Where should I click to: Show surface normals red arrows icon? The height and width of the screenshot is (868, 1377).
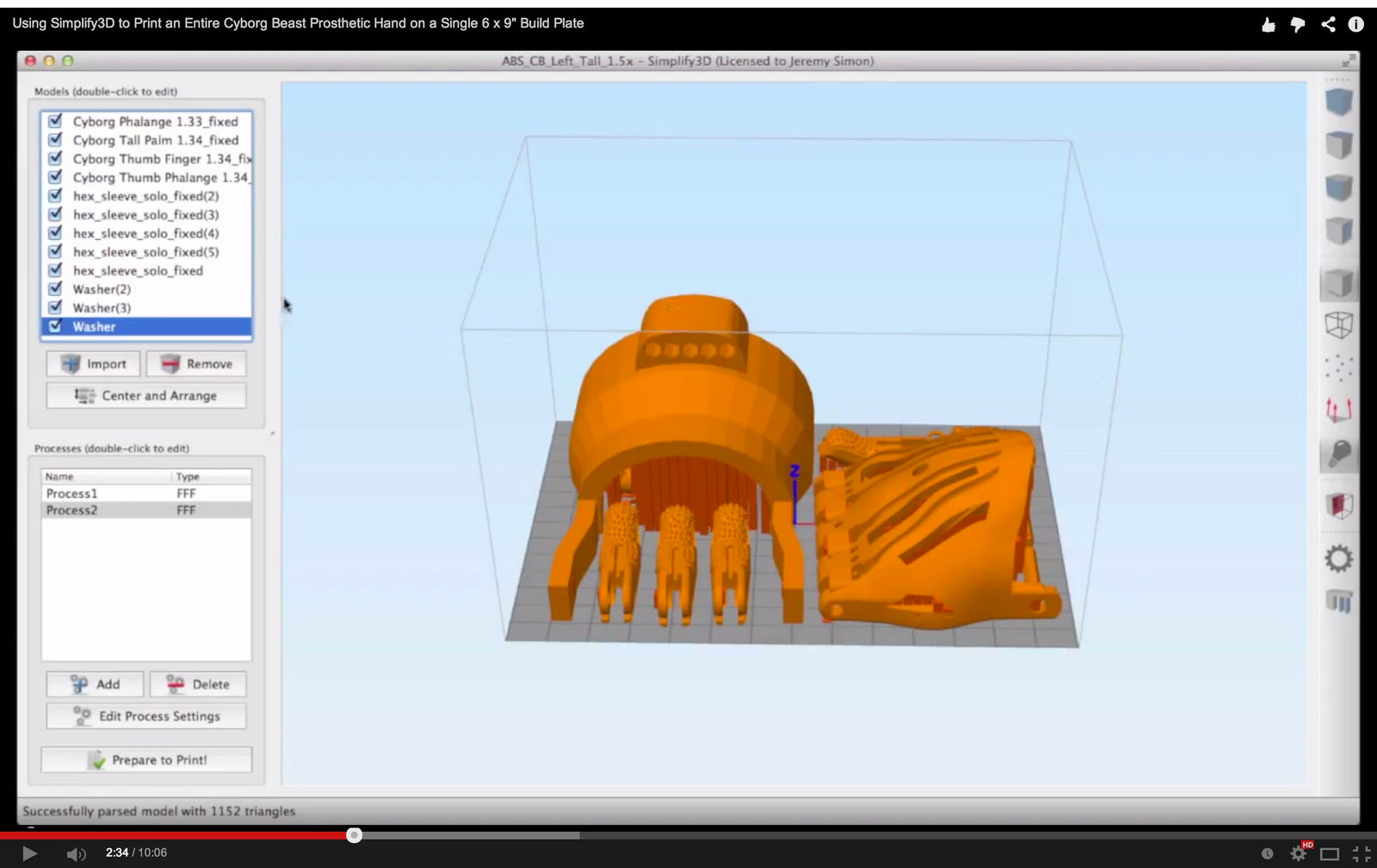pyautogui.click(x=1338, y=410)
